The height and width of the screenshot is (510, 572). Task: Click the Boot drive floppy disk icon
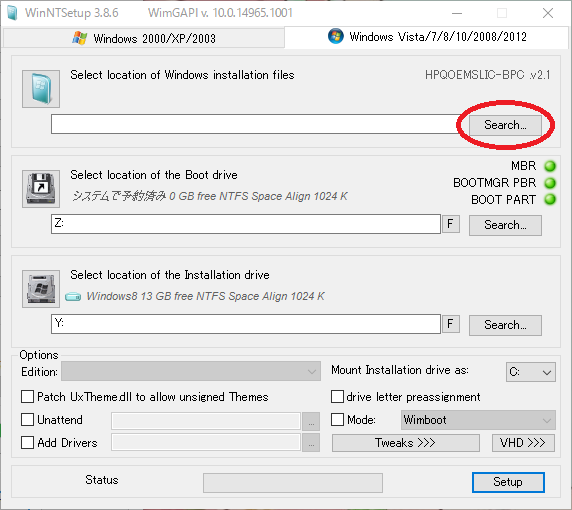click(41, 189)
